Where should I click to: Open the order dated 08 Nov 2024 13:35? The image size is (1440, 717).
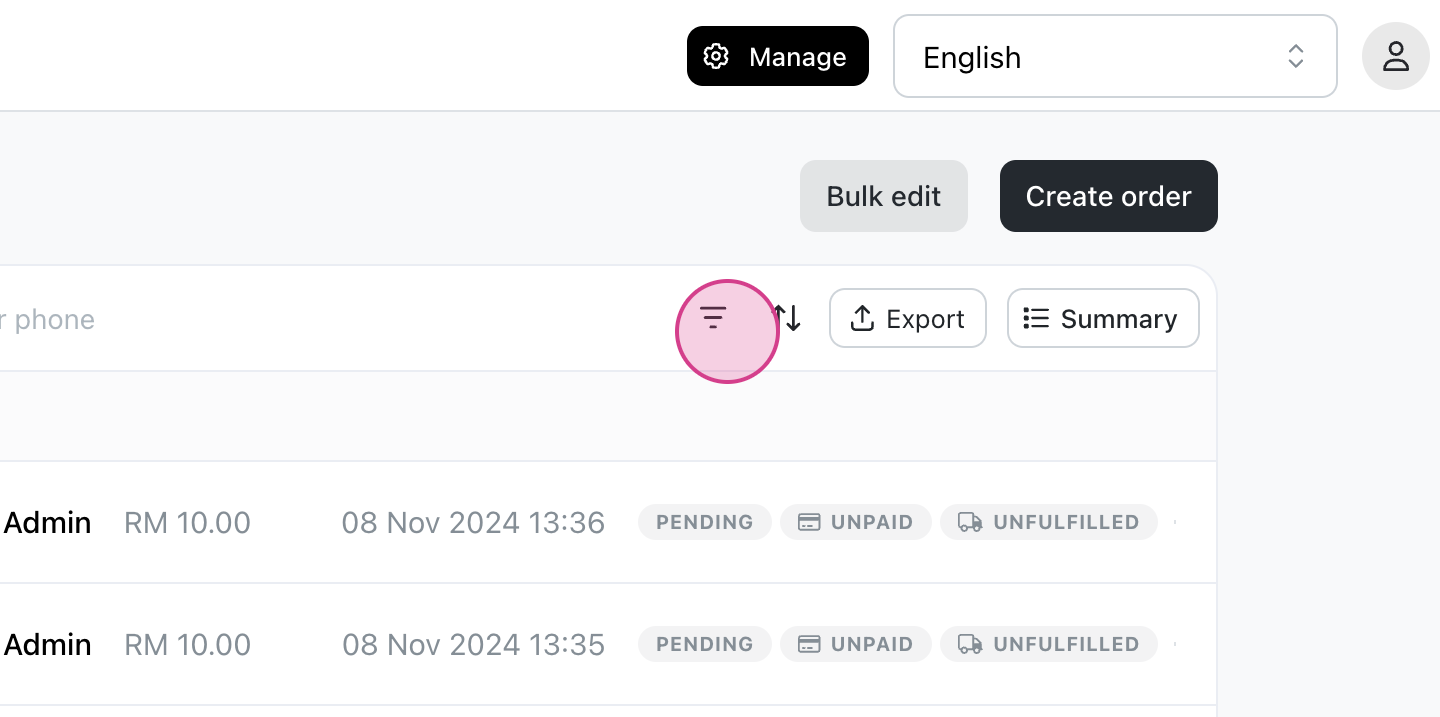tap(473, 644)
